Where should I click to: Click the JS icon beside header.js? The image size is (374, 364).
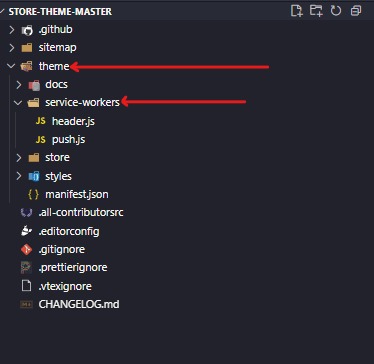point(41,121)
